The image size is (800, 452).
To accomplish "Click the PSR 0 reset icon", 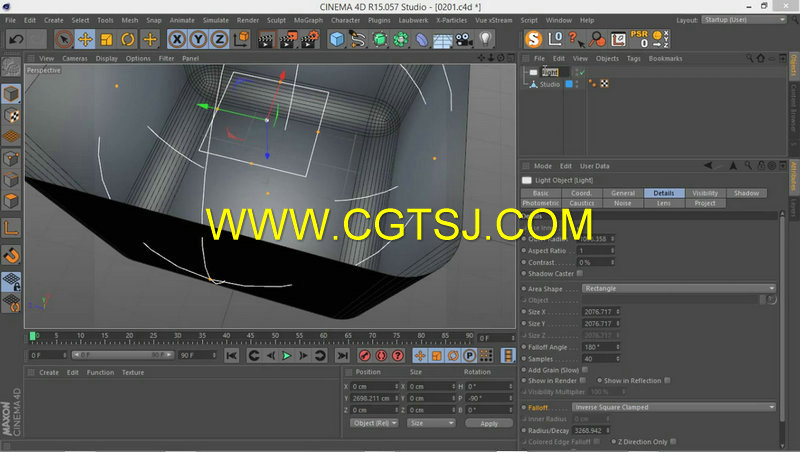I will pos(639,39).
